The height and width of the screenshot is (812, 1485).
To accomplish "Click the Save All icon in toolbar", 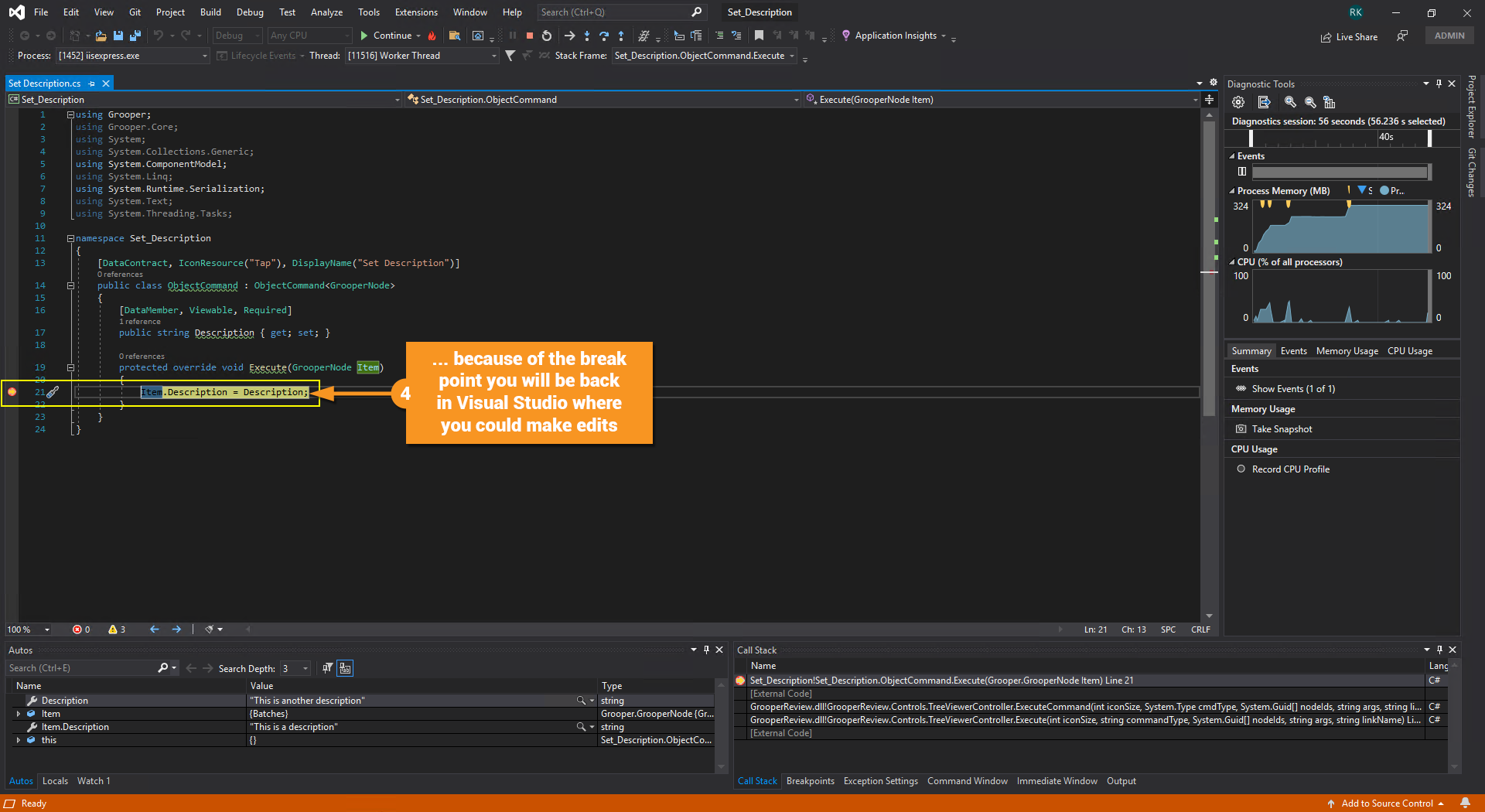I will 135,36.
